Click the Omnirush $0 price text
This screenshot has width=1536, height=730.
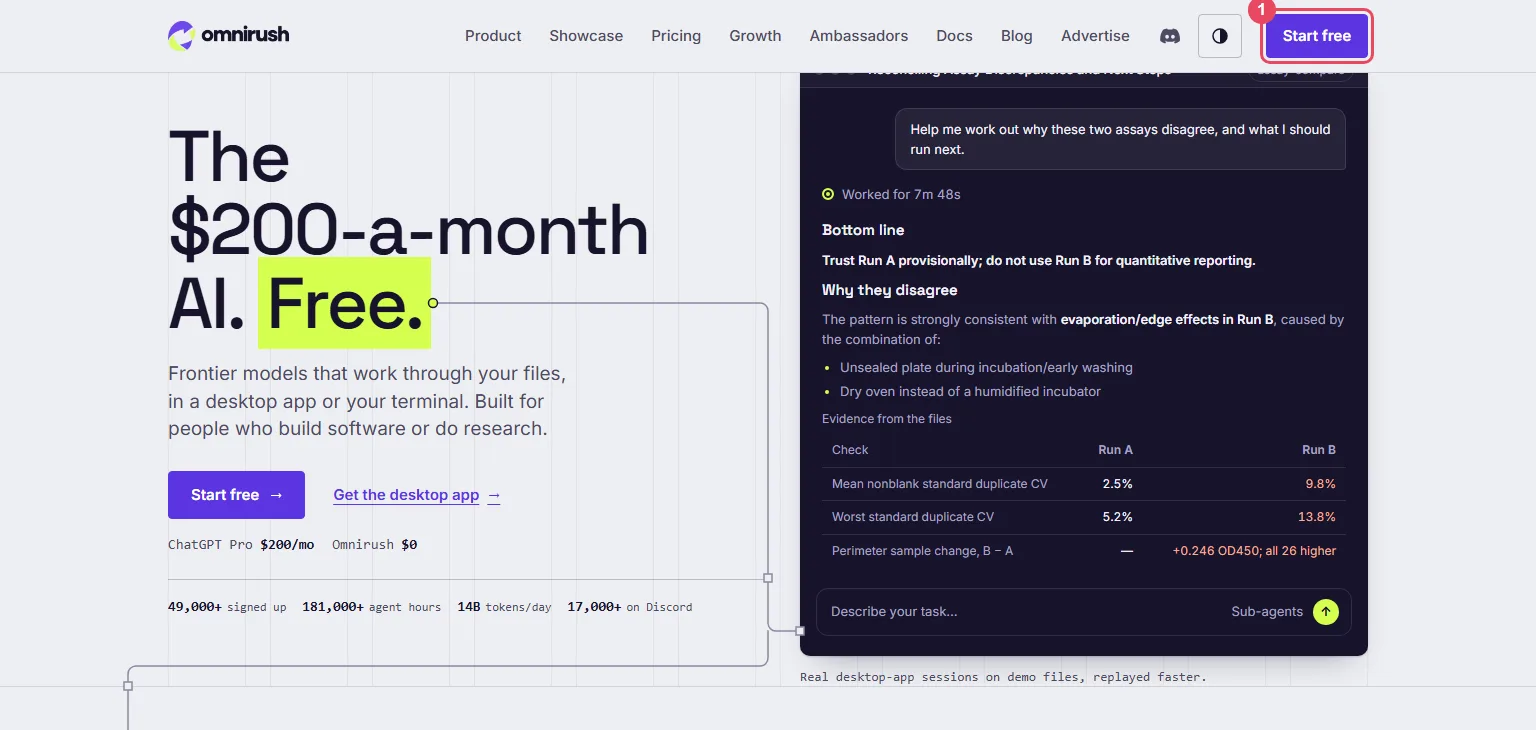(x=374, y=545)
